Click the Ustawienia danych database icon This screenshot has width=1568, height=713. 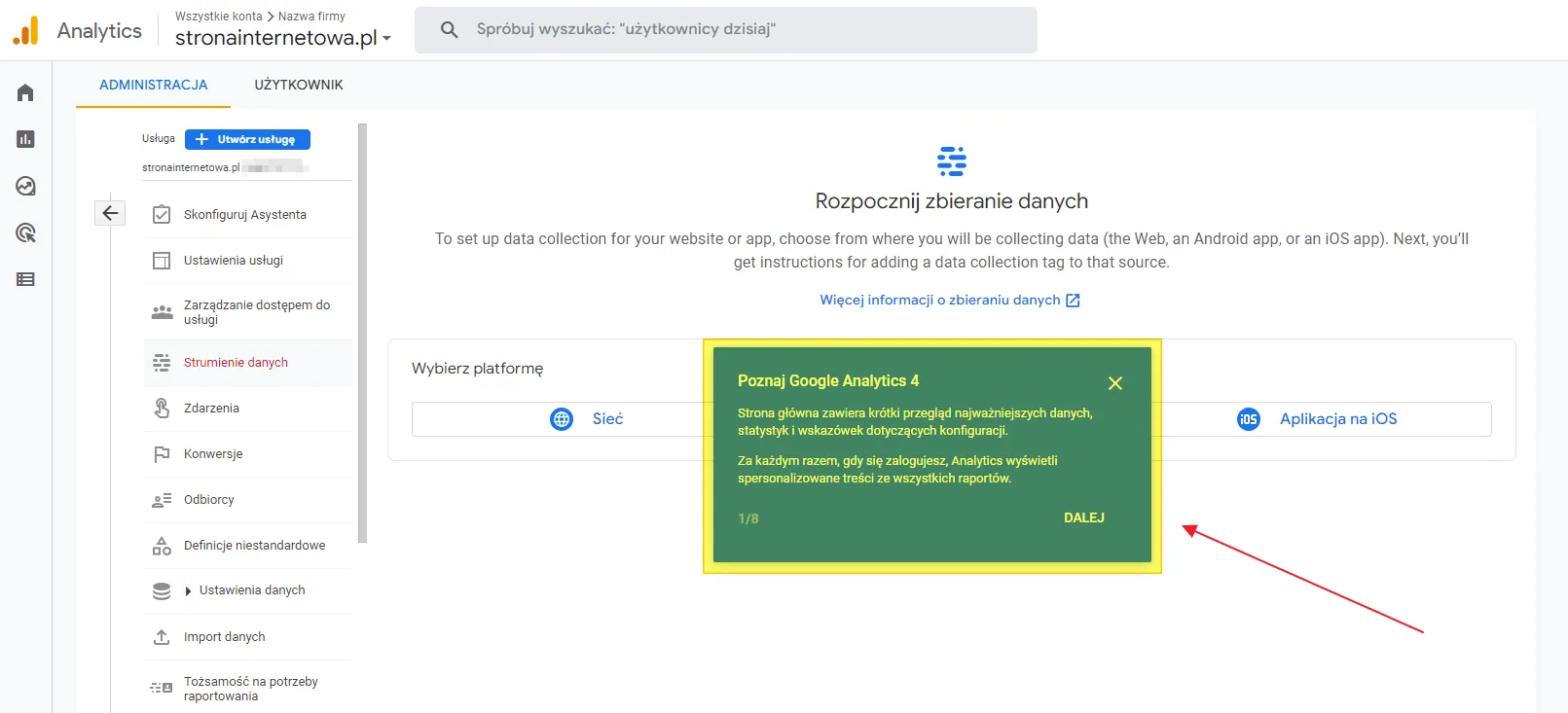[162, 590]
